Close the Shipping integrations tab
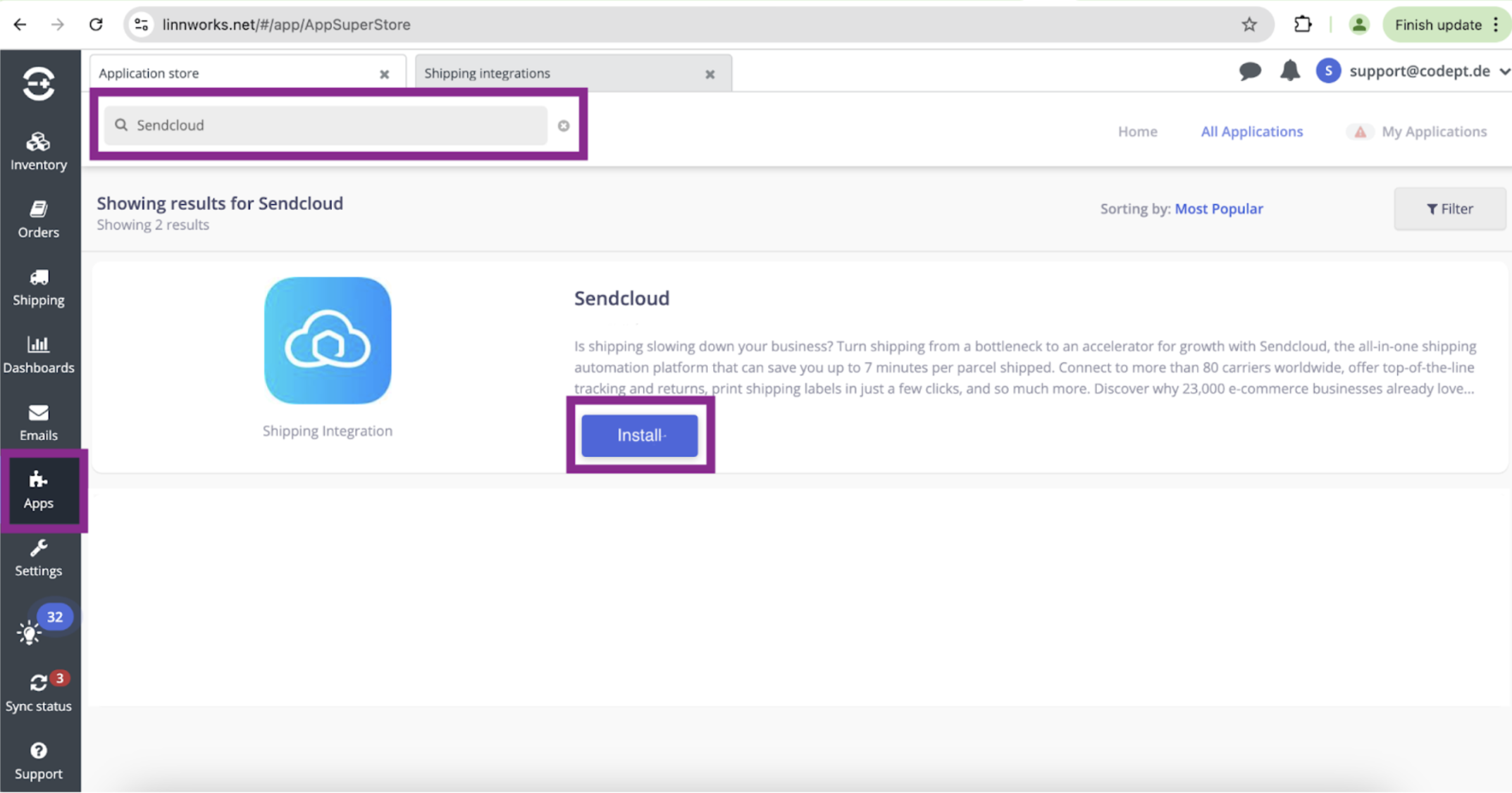1512x793 pixels. click(709, 74)
